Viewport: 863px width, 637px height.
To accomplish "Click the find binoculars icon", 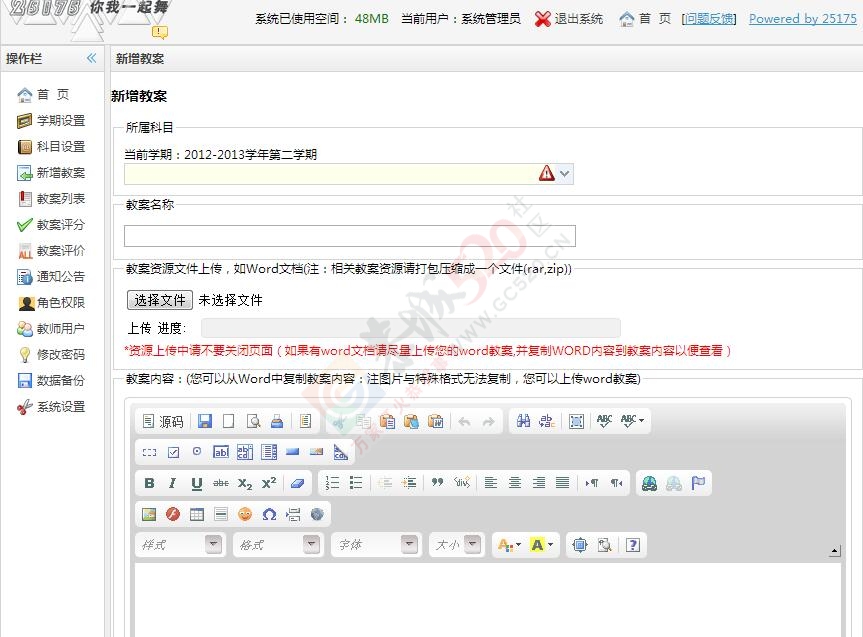I will coord(523,422).
